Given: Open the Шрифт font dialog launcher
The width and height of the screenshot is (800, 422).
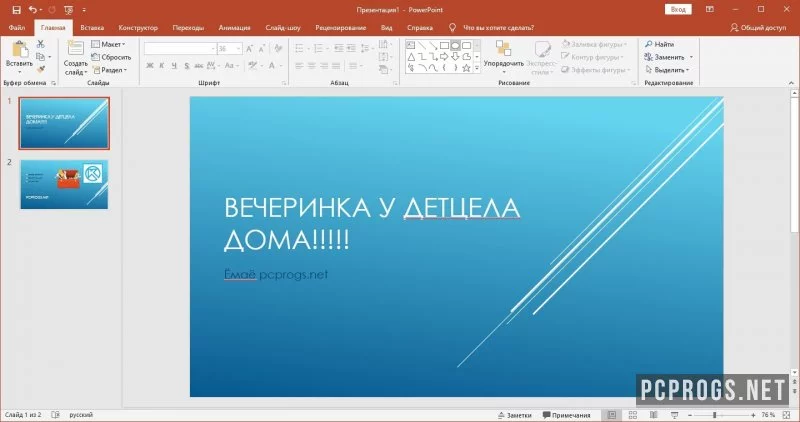Looking at the screenshot, I should pos(284,83).
